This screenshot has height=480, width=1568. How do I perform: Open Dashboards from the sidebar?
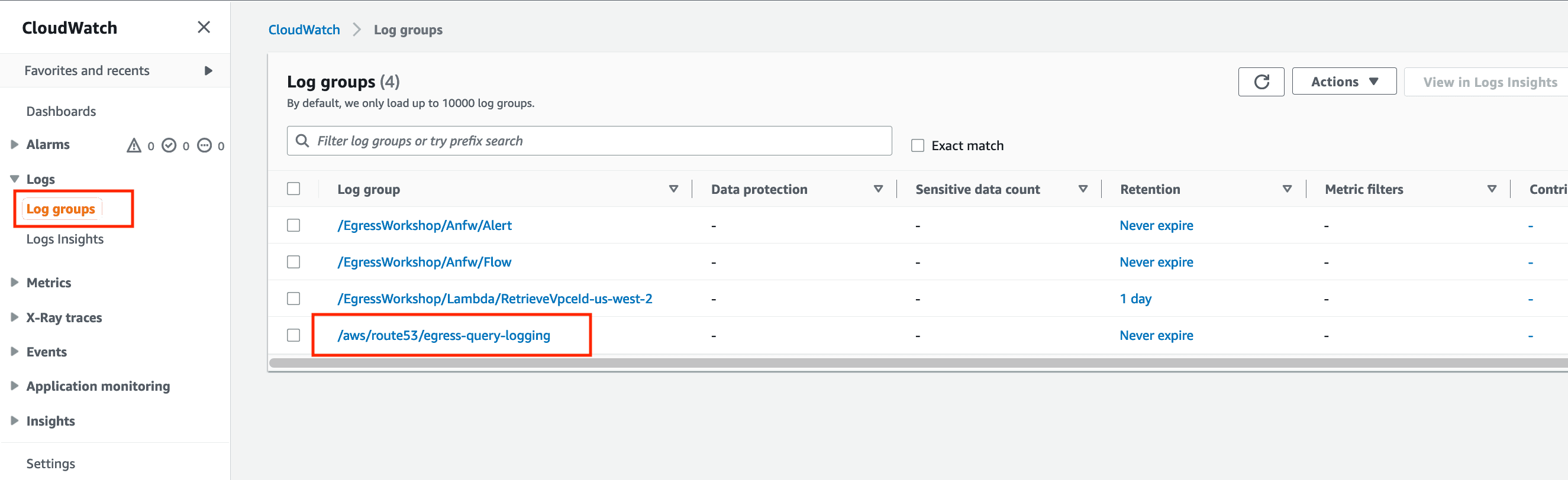click(x=61, y=111)
